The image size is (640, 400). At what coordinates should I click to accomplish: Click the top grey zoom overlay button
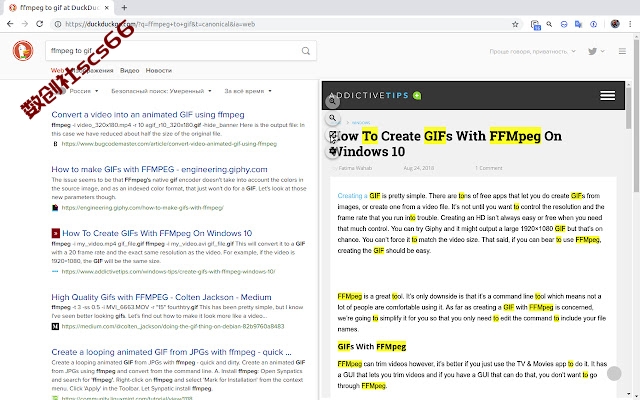[332, 101]
